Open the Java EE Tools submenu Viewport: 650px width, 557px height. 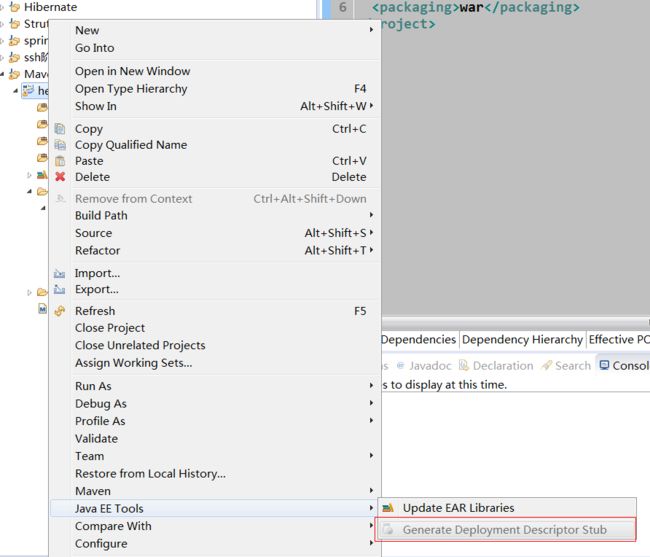point(215,509)
